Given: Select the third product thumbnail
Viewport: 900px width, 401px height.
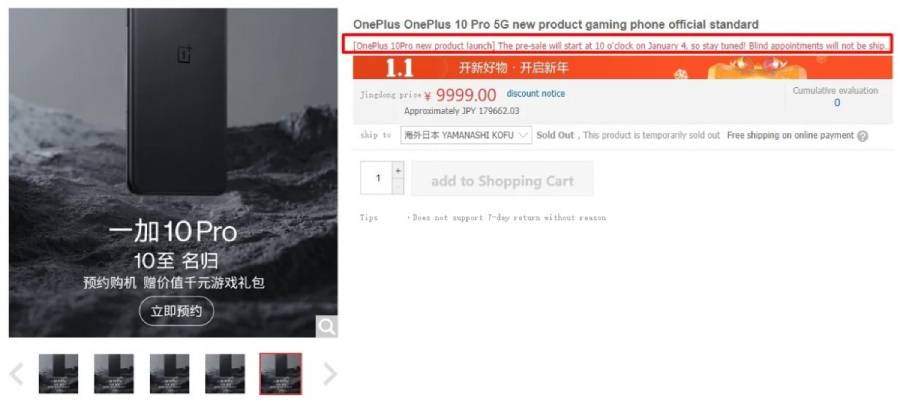Looking at the screenshot, I should (x=169, y=374).
